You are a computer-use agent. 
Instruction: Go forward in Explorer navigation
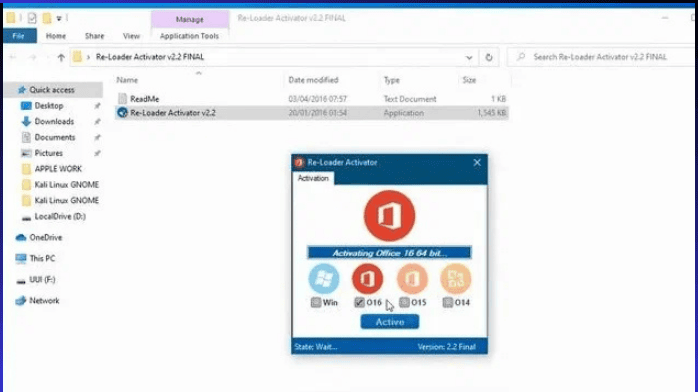coord(32,57)
